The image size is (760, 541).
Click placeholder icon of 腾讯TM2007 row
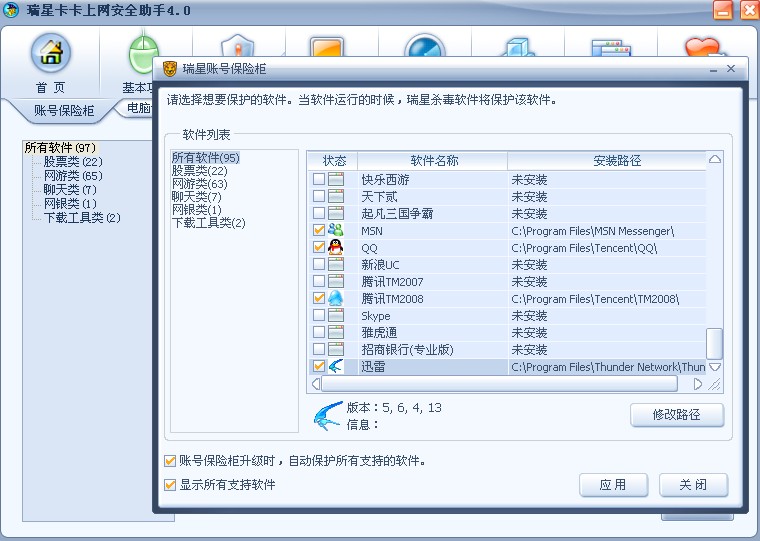click(335, 281)
